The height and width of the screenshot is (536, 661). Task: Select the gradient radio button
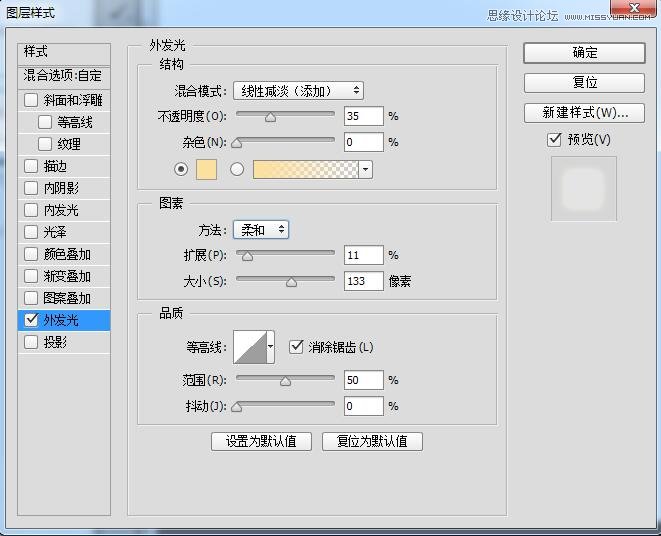pos(237,170)
